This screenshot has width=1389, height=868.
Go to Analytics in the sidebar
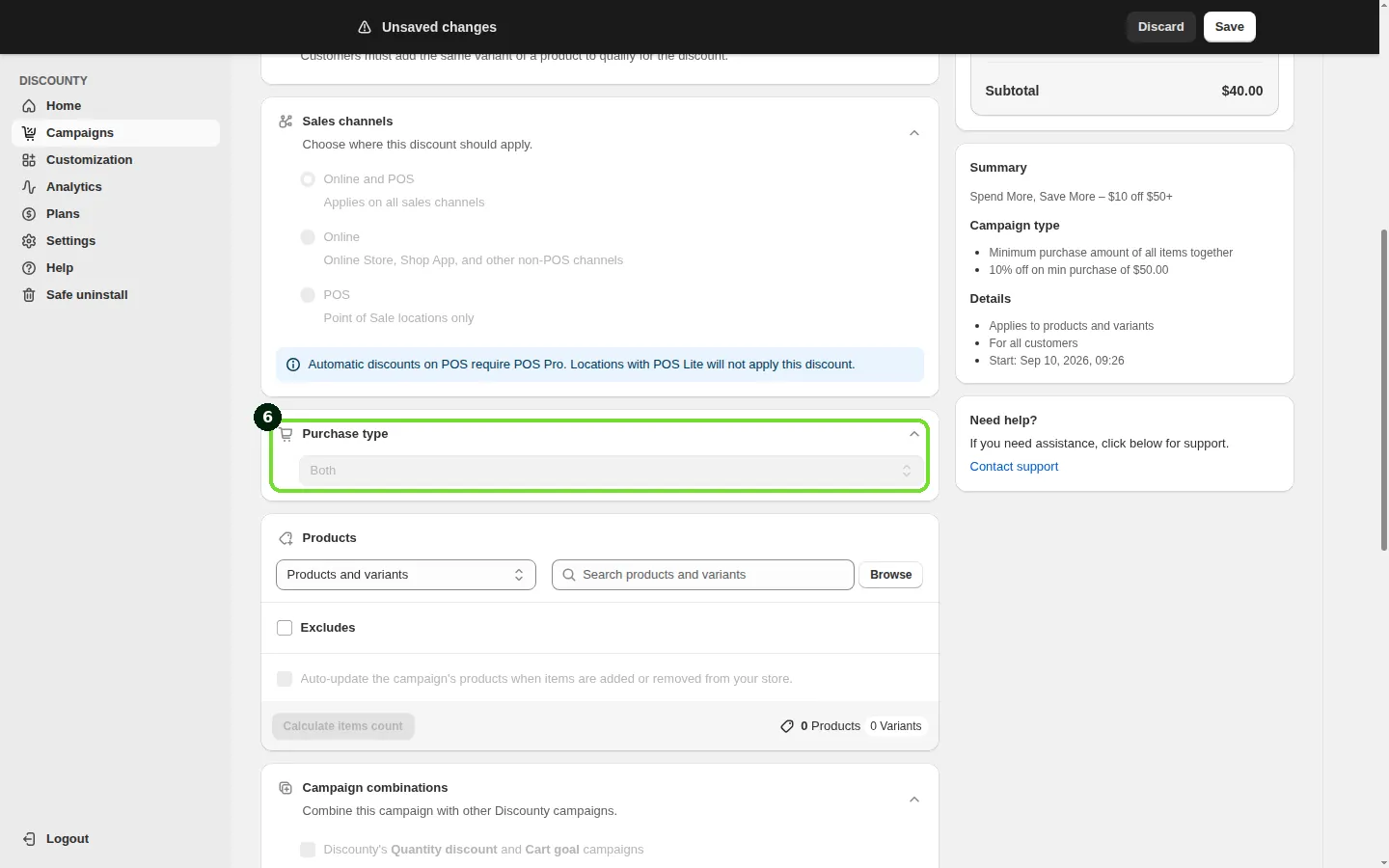pos(116,187)
